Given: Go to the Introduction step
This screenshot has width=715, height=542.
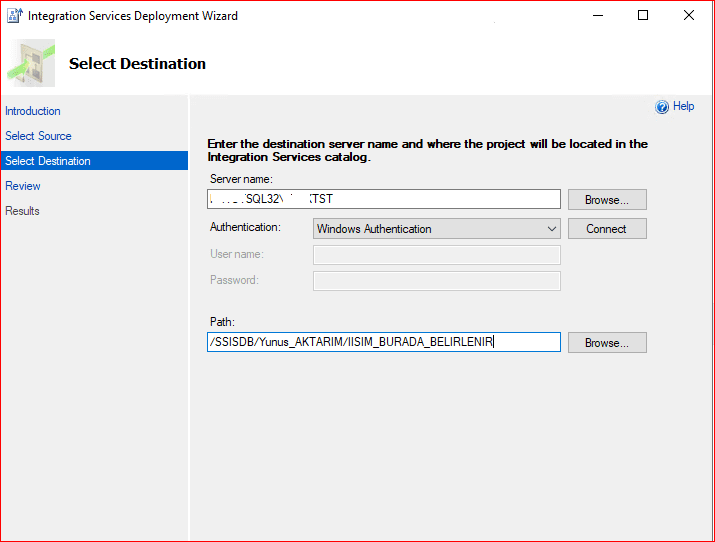Looking at the screenshot, I should point(33,111).
